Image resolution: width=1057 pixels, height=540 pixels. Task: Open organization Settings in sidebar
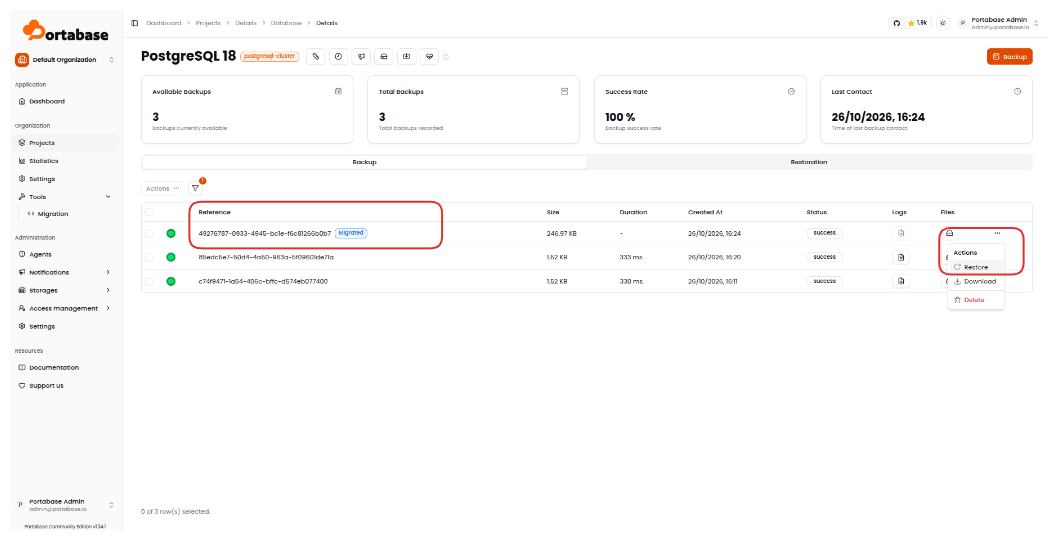[x=65, y=179]
